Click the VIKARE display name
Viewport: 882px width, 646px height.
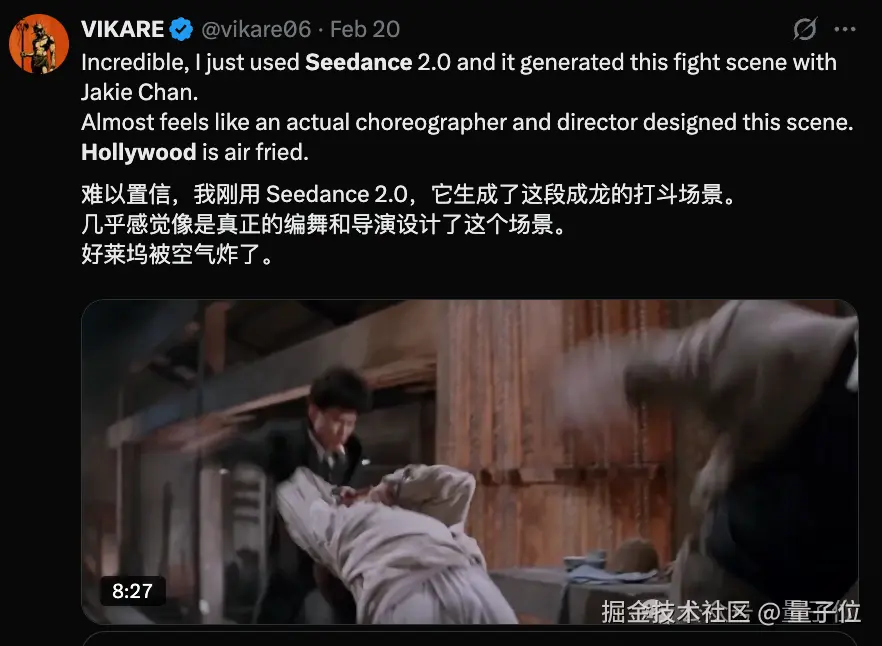point(123,29)
